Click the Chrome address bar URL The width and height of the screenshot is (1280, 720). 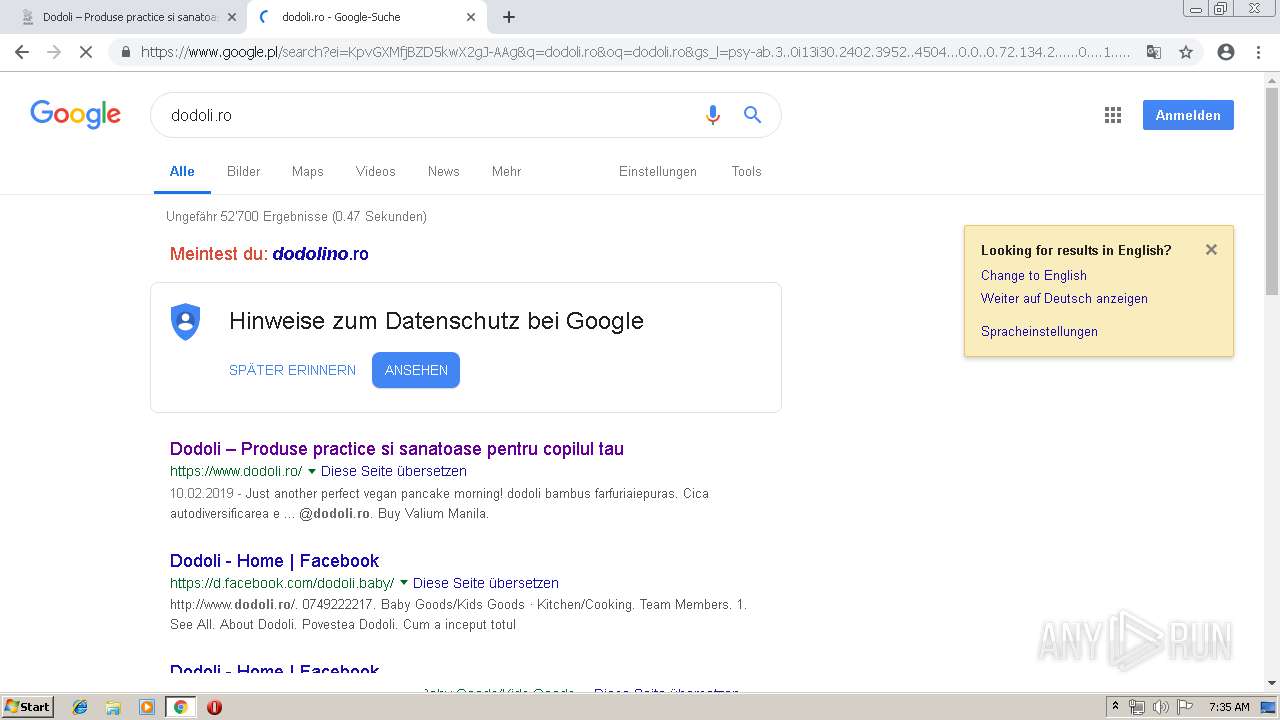pos(636,52)
